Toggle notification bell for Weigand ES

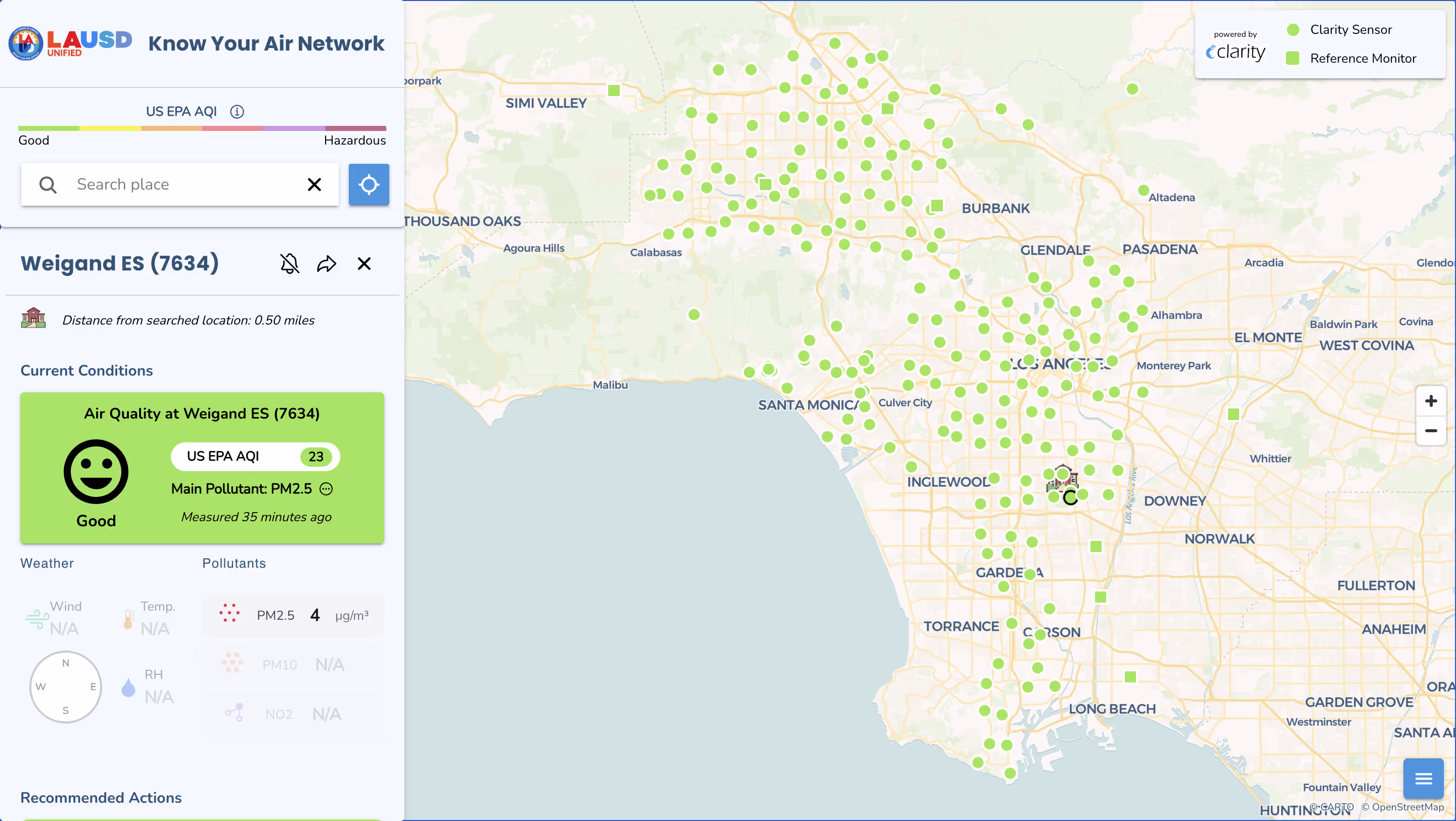(x=289, y=264)
